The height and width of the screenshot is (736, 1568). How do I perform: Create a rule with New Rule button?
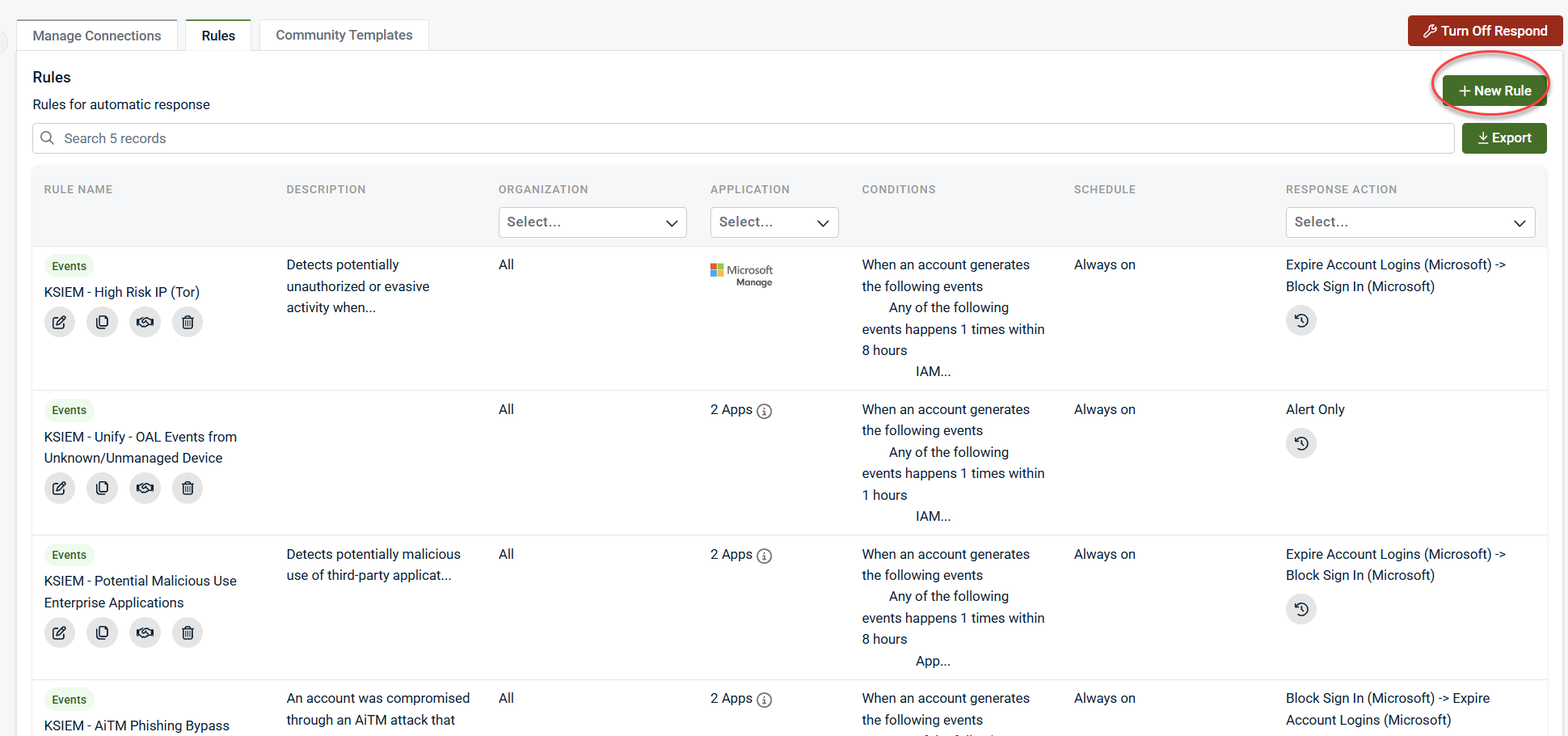tap(1494, 91)
